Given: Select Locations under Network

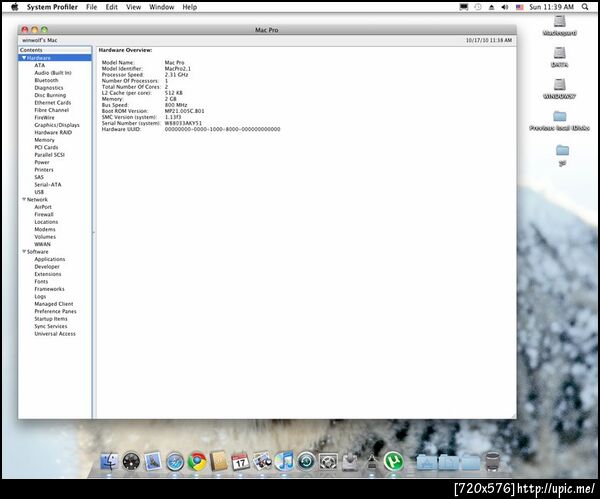Looking at the screenshot, I should tap(46, 222).
